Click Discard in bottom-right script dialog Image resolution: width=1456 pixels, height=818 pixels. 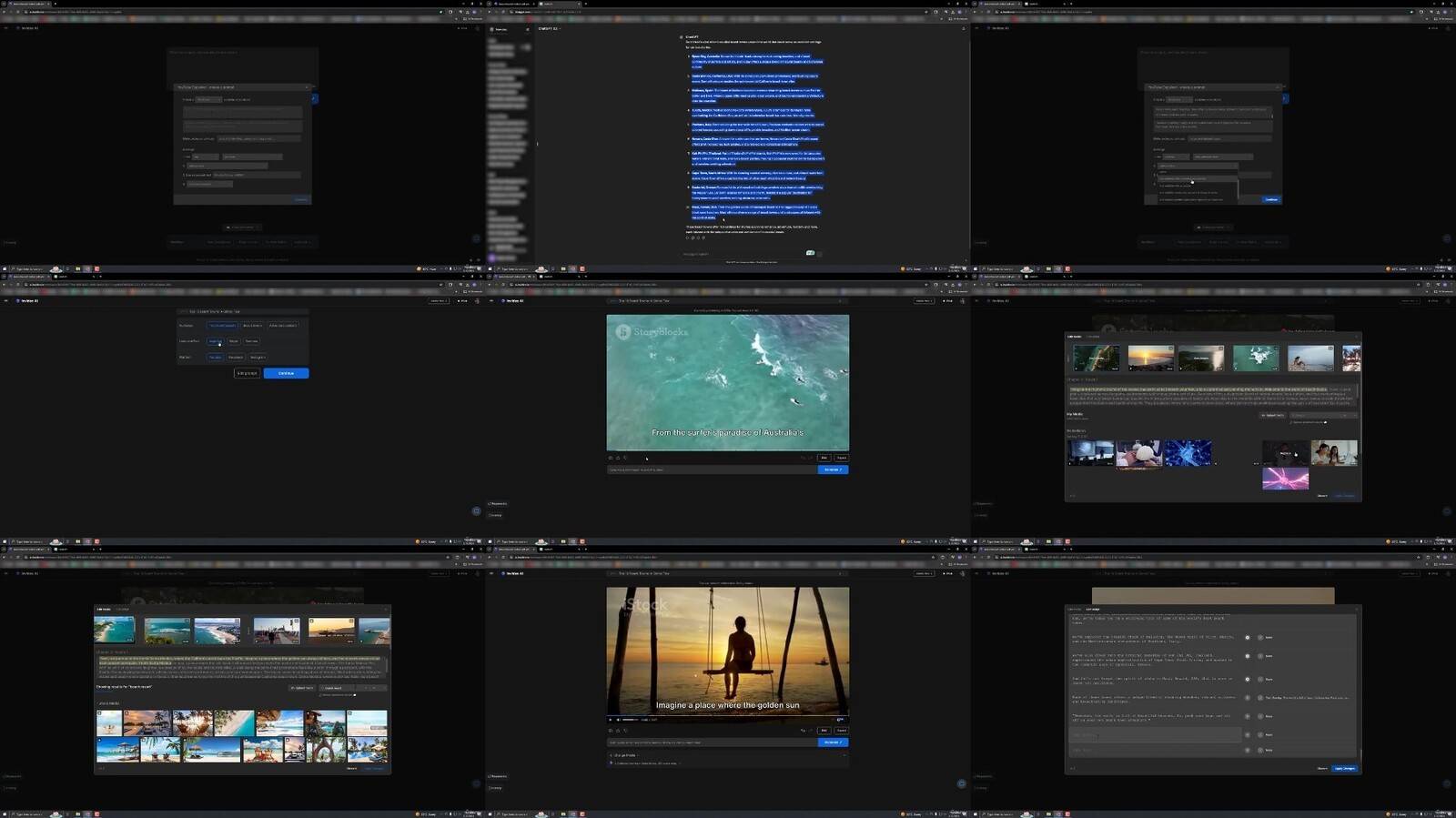pos(1322,768)
